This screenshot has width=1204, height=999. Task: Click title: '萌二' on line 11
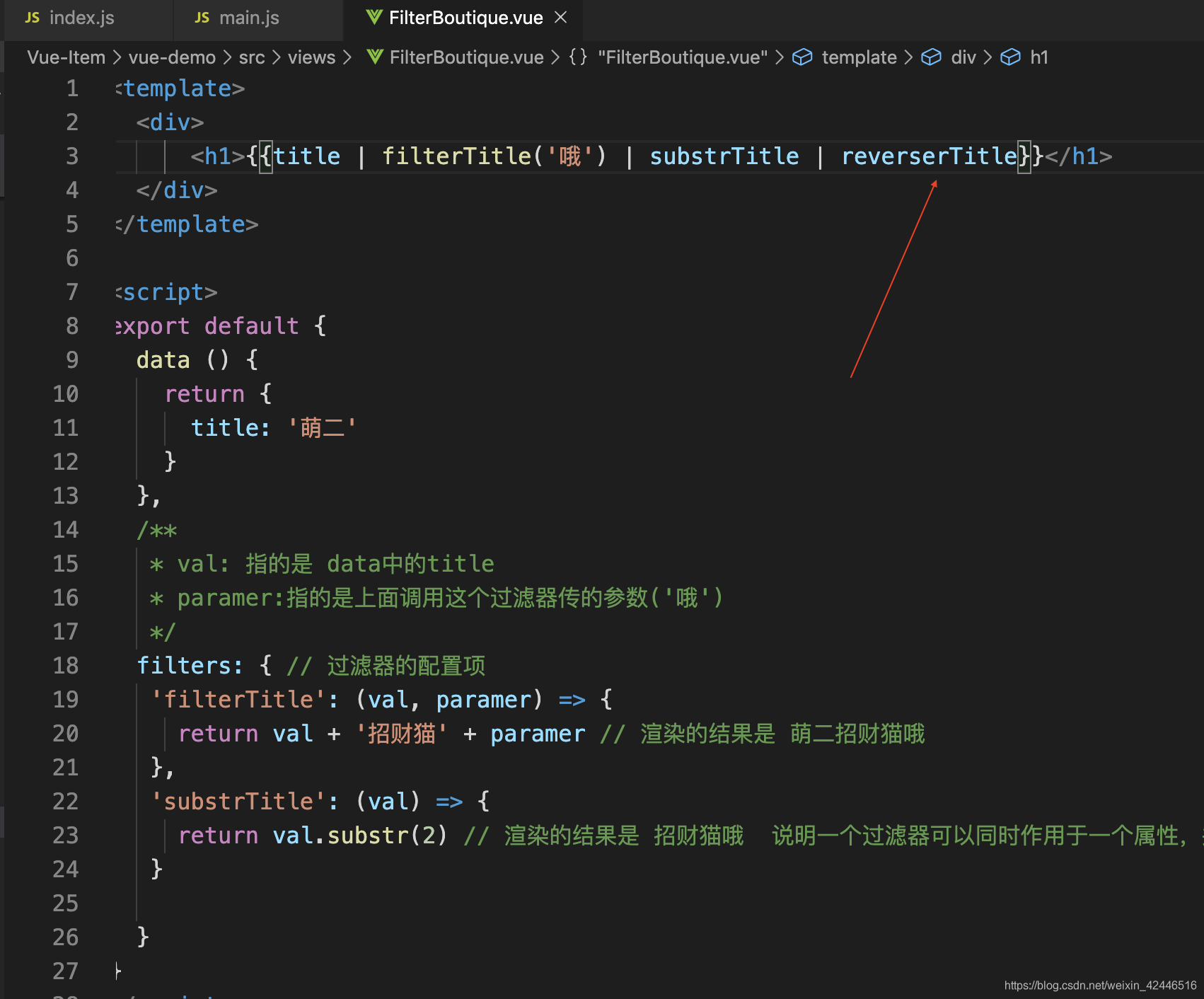click(x=274, y=427)
